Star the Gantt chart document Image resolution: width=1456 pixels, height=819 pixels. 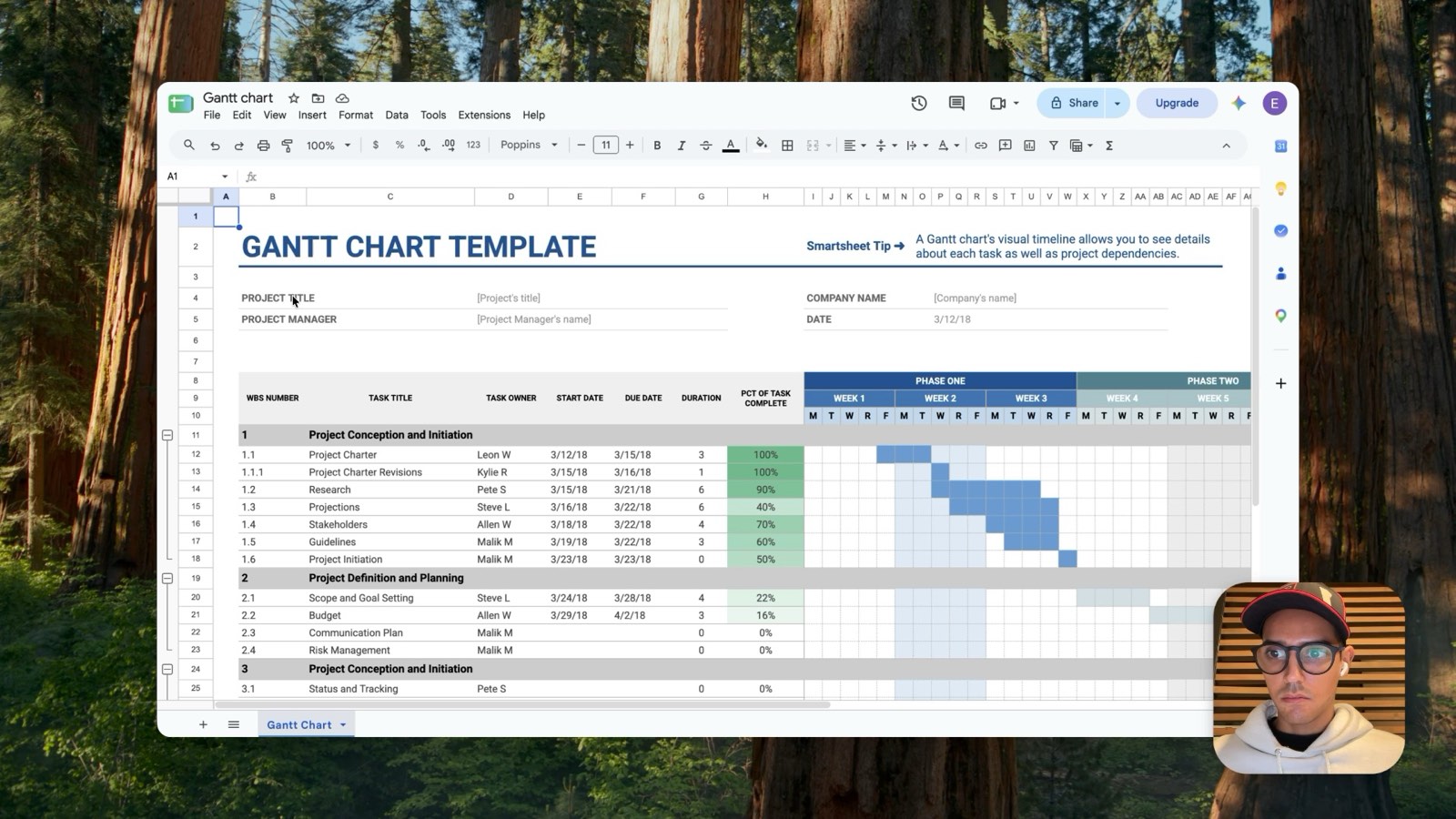[x=293, y=98]
